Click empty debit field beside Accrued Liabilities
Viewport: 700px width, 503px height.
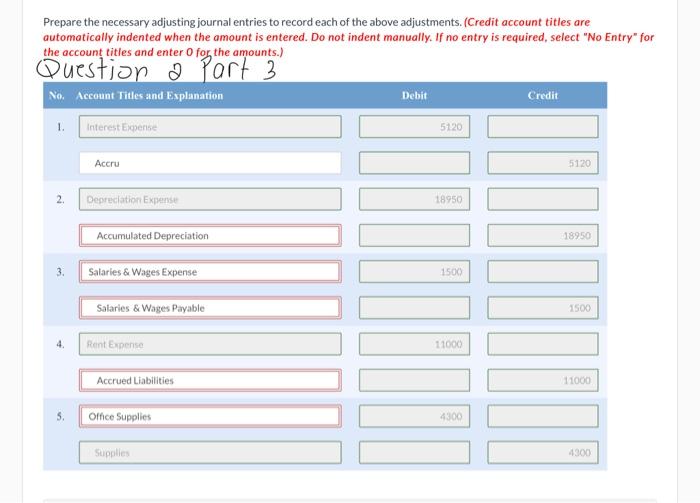pos(414,380)
